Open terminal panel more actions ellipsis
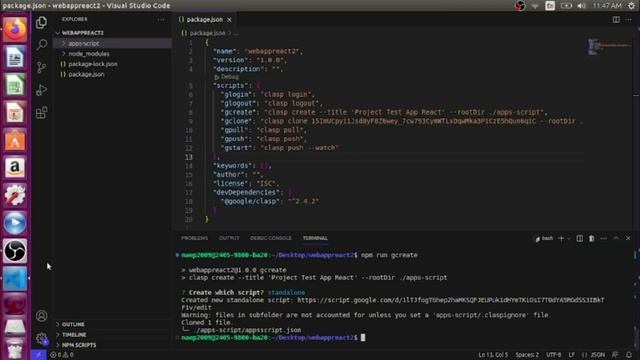The image size is (640, 360). (x=604, y=238)
